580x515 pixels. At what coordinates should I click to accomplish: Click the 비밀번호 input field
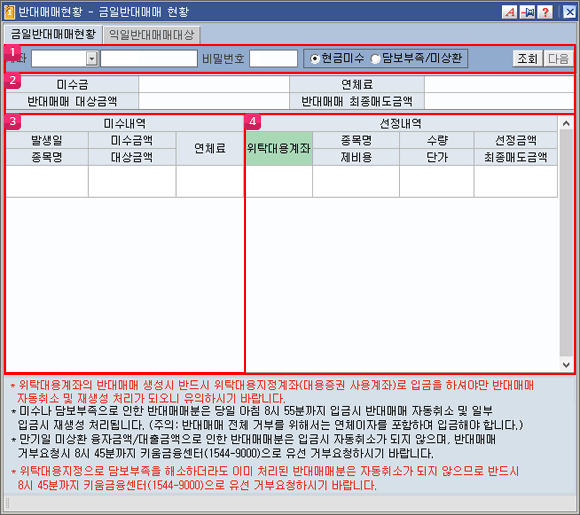[x=273, y=58]
